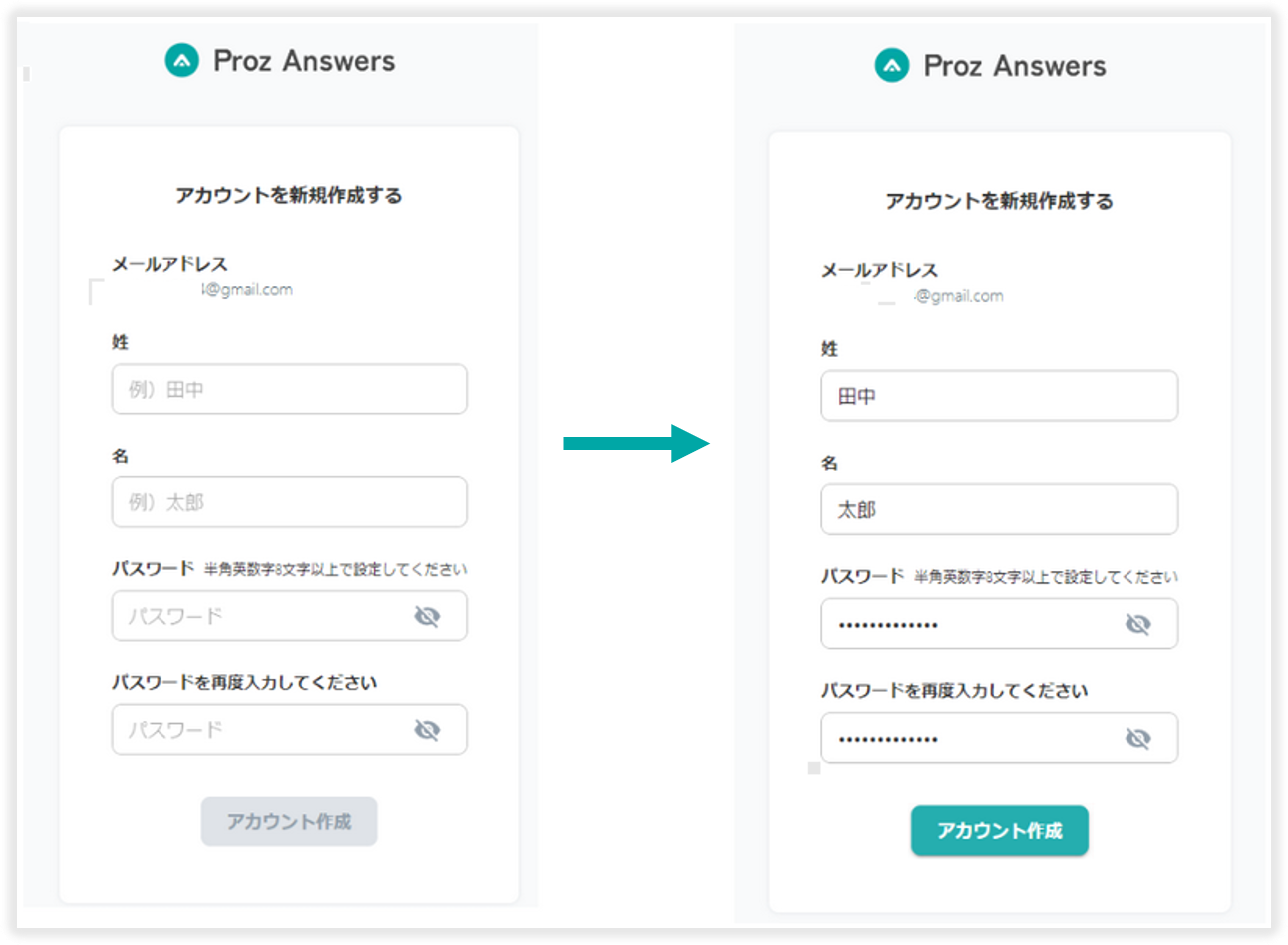Toggle visibility in empty password confirmation field
Viewport: 1288px width, 945px height.
click(427, 730)
